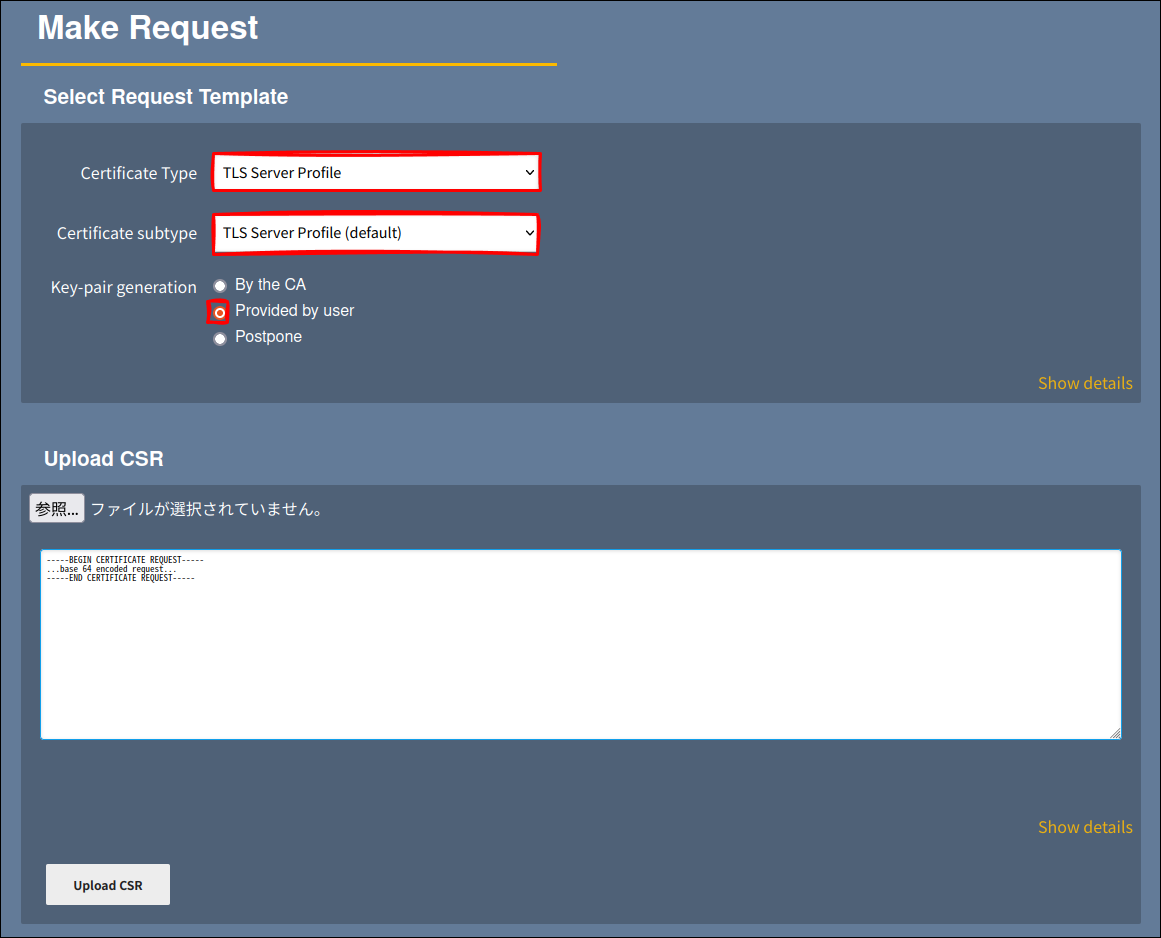1161x938 pixels.
Task: Click the Make Request page heading
Action: [148, 28]
